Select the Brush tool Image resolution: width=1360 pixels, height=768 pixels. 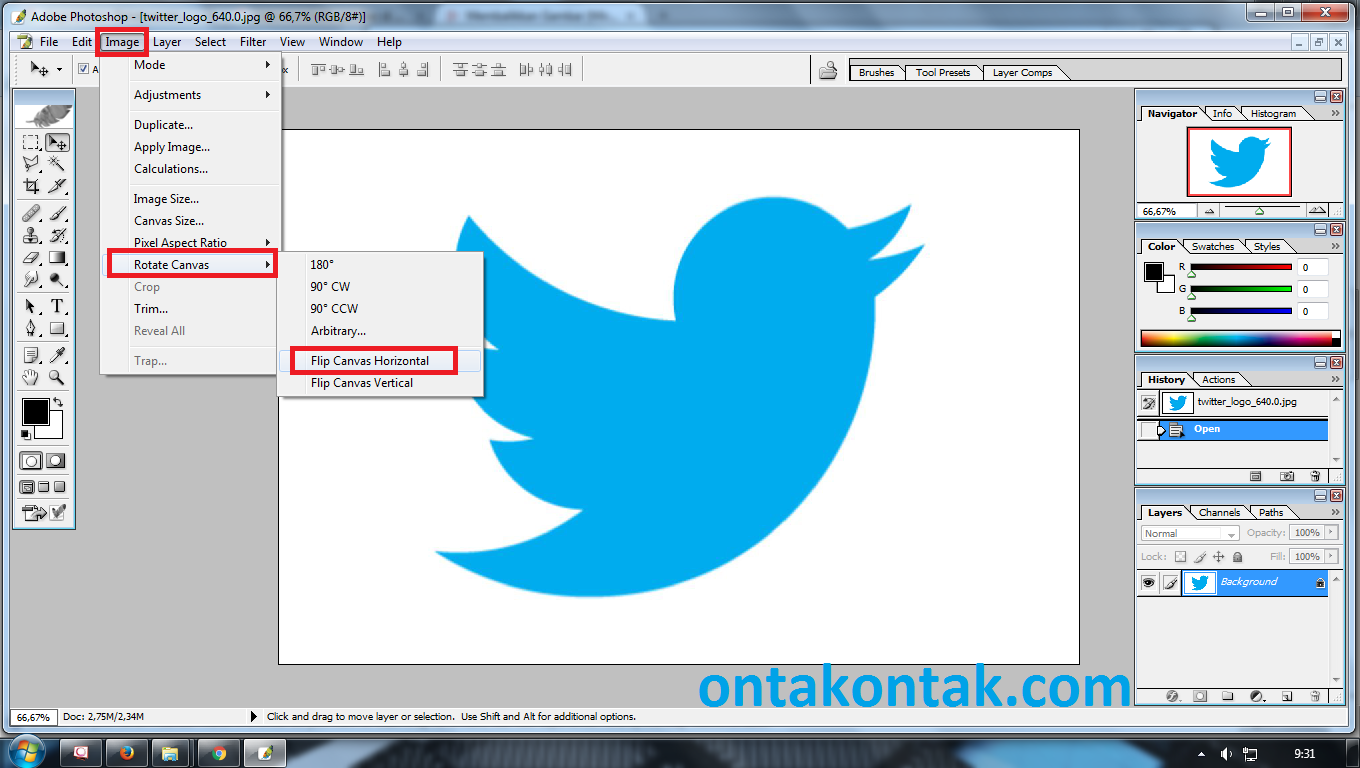(57, 212)
